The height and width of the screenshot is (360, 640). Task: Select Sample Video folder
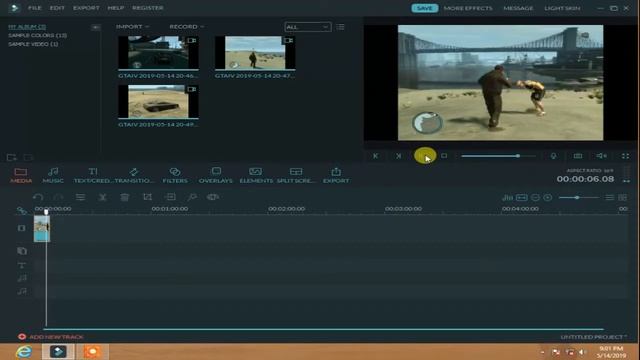[33, 44]
